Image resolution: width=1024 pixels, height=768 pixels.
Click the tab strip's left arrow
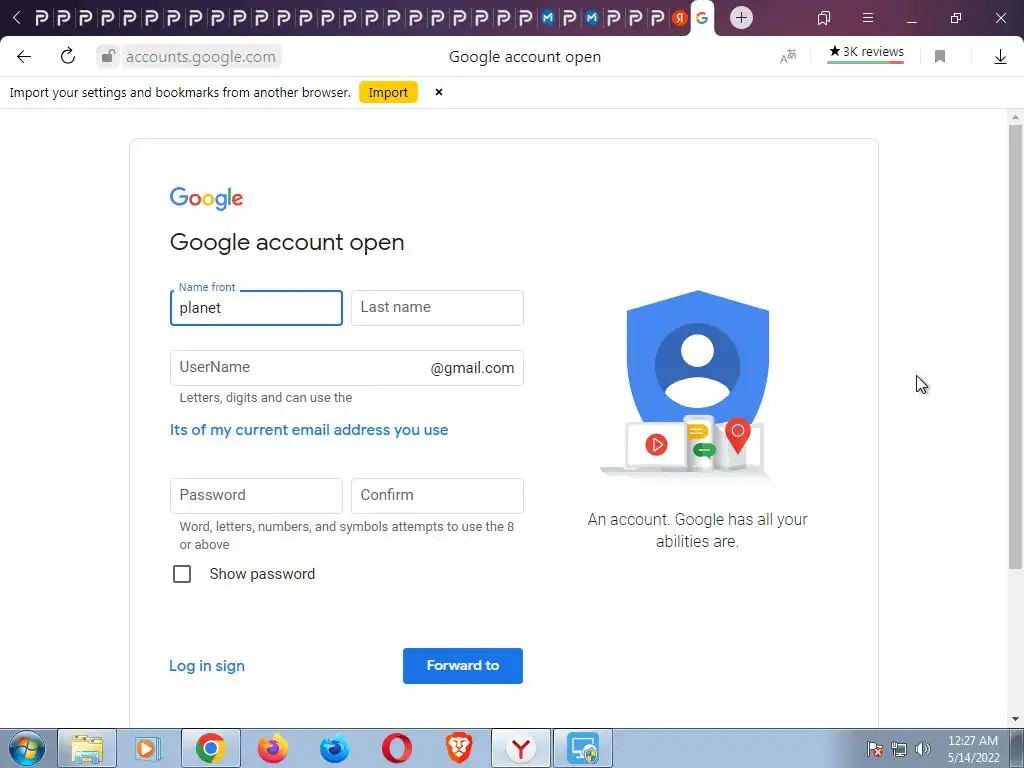pos(17,18)
